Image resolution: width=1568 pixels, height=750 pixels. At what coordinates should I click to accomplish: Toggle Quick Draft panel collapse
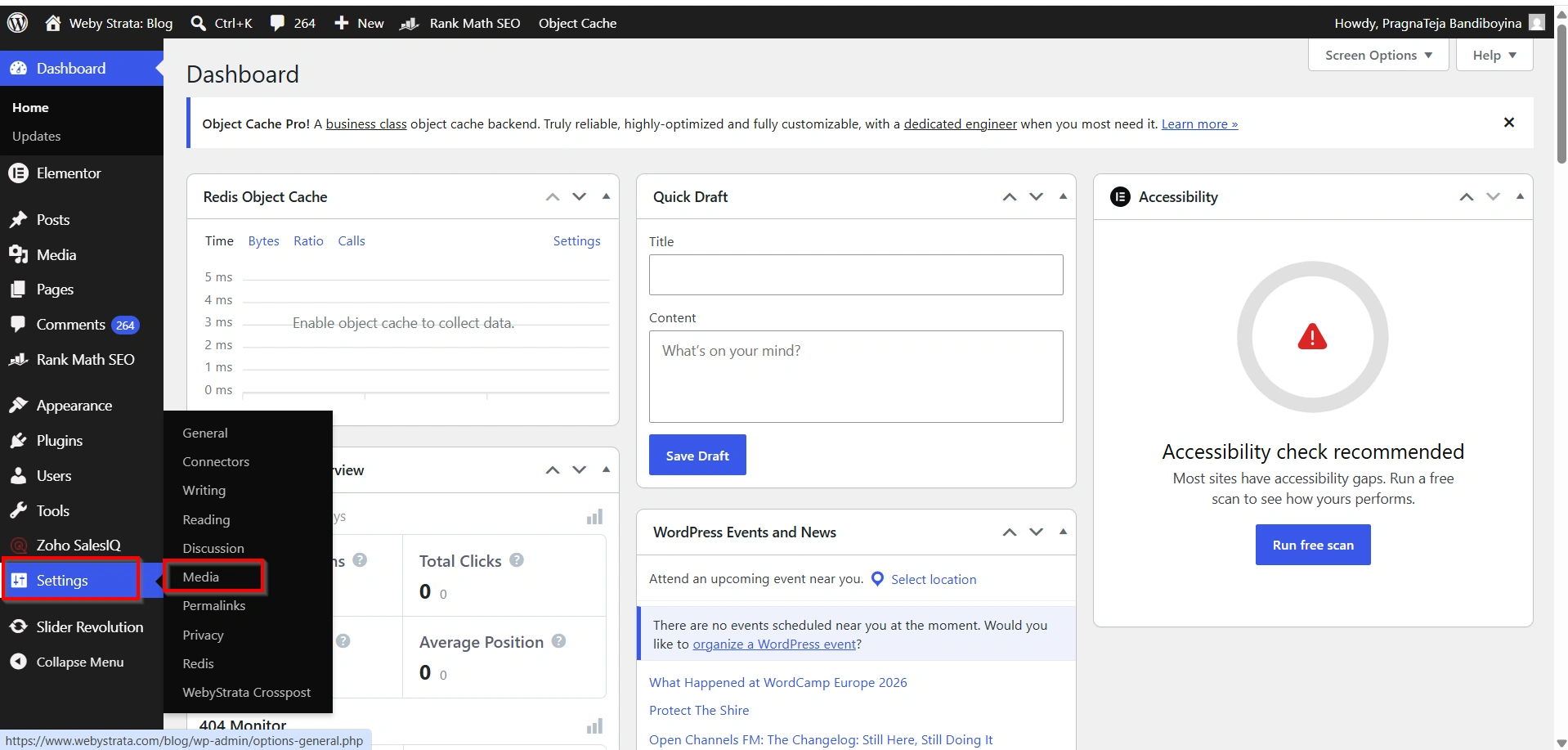(1063, 196)
